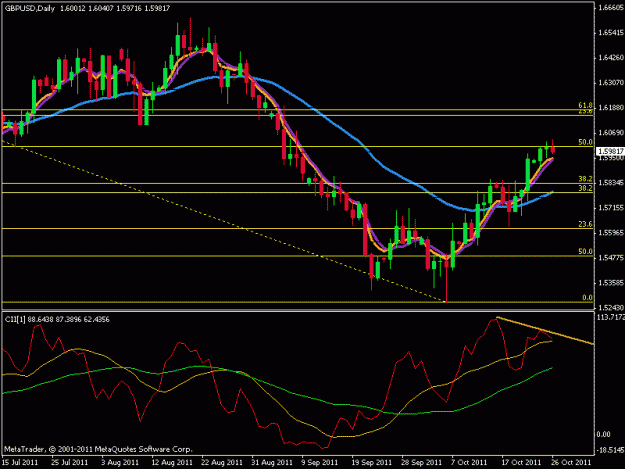
Task: Click the 1.63070 price scale value
Action: [611, 83]
